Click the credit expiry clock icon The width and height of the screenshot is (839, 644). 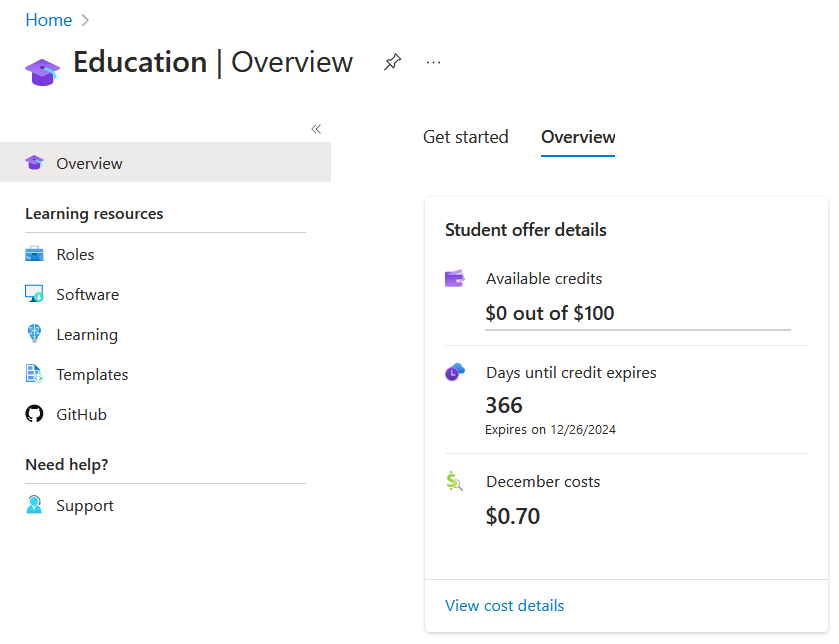click(455, 372)
